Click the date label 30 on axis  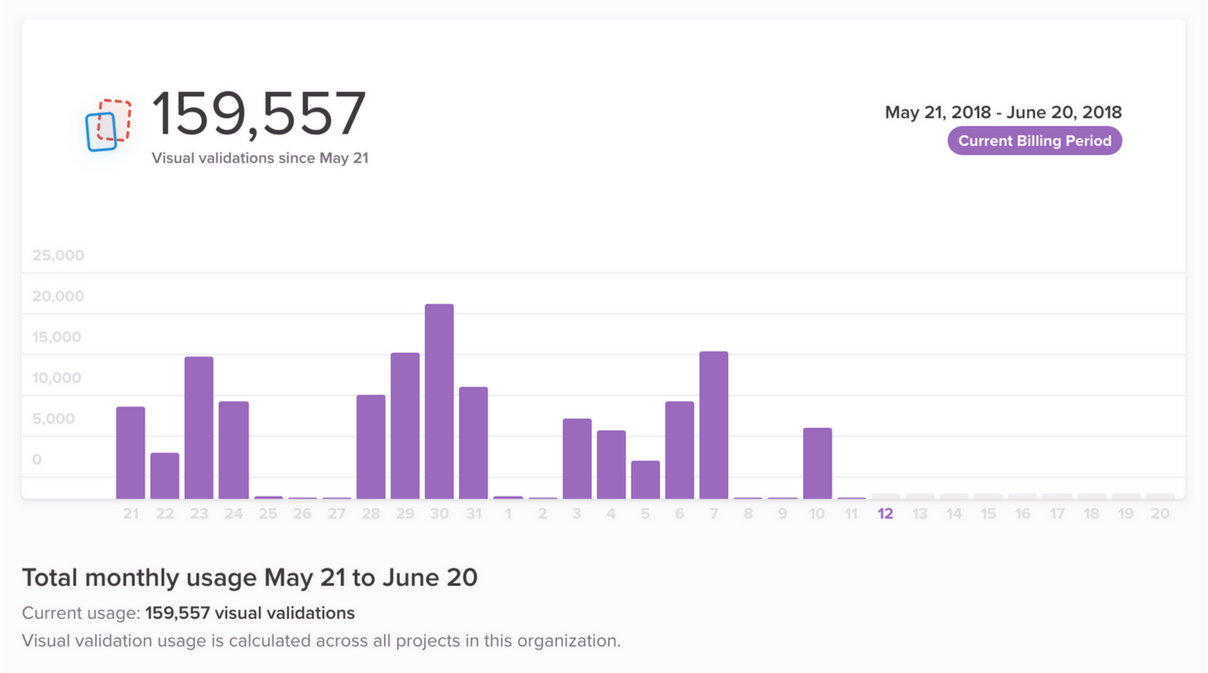point(439,513)
